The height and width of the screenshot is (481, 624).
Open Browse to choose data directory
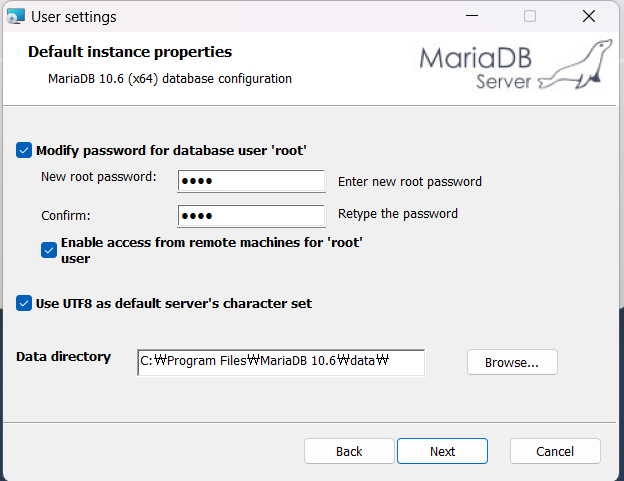coord(512,362)
